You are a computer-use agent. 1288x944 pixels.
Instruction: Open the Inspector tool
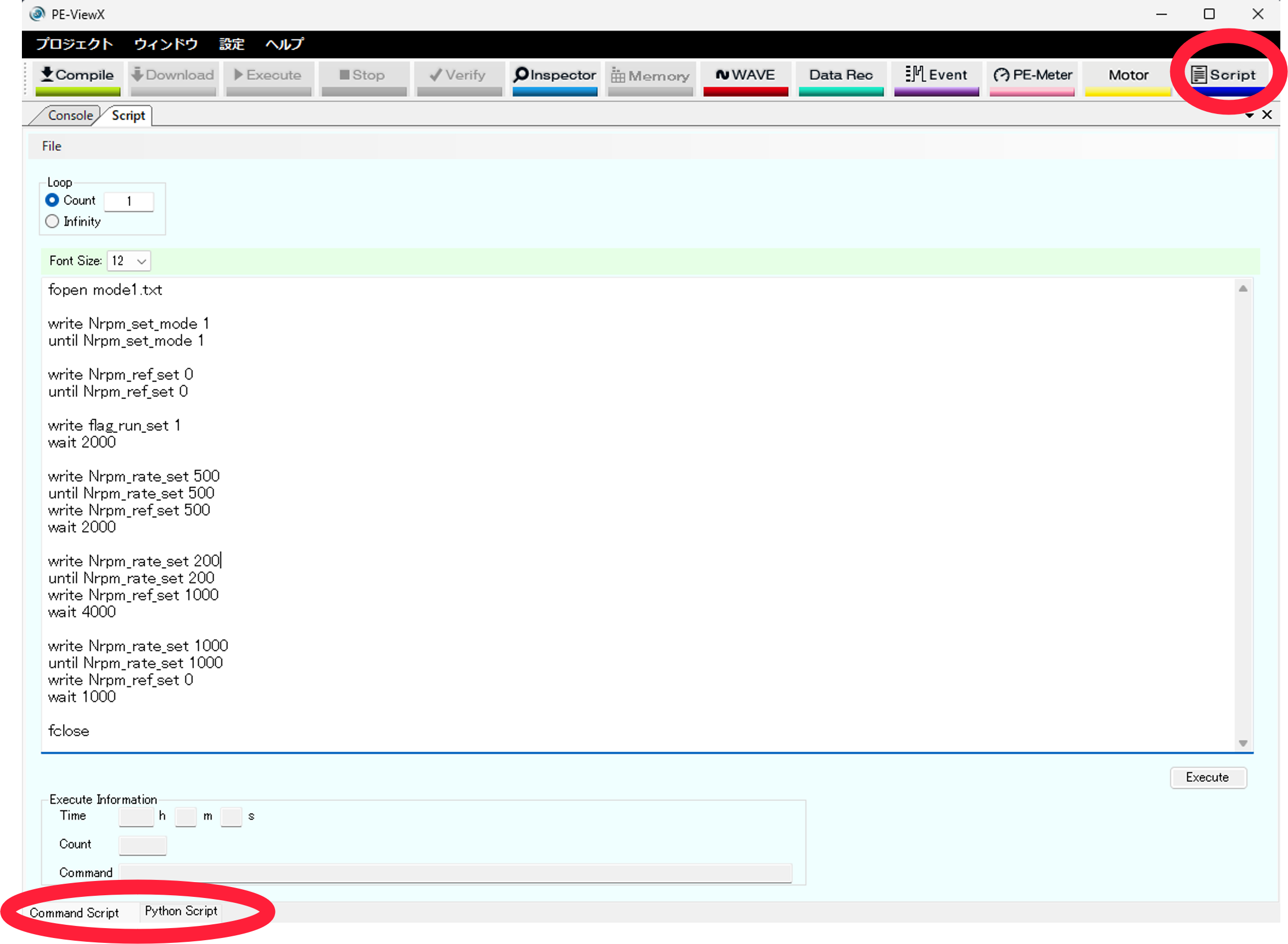pyautogui.click(x=554, y=76)
